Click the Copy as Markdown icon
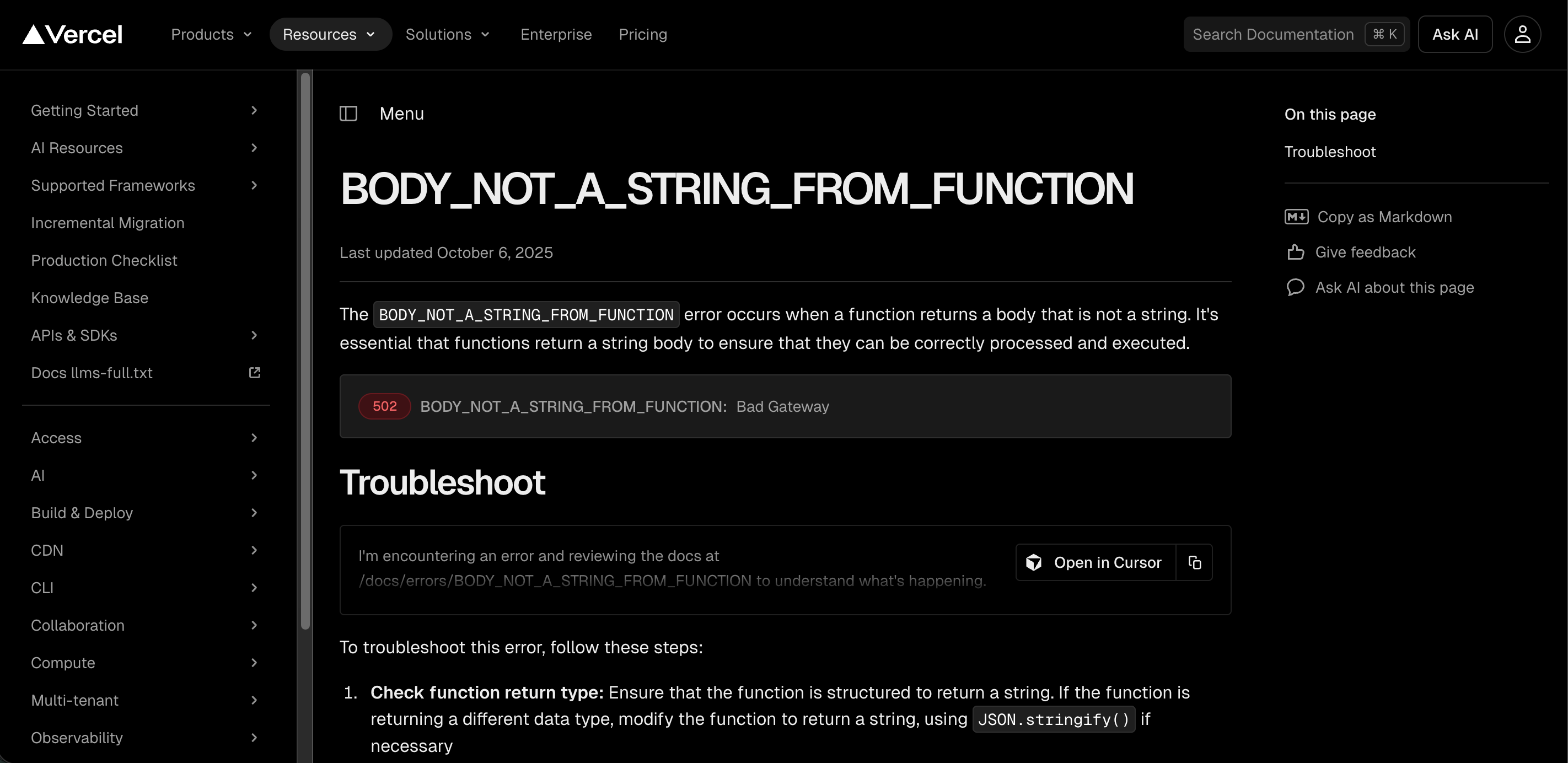Image resolution: width=1568 pixels, height=763 pixels. coord(1297,217)
